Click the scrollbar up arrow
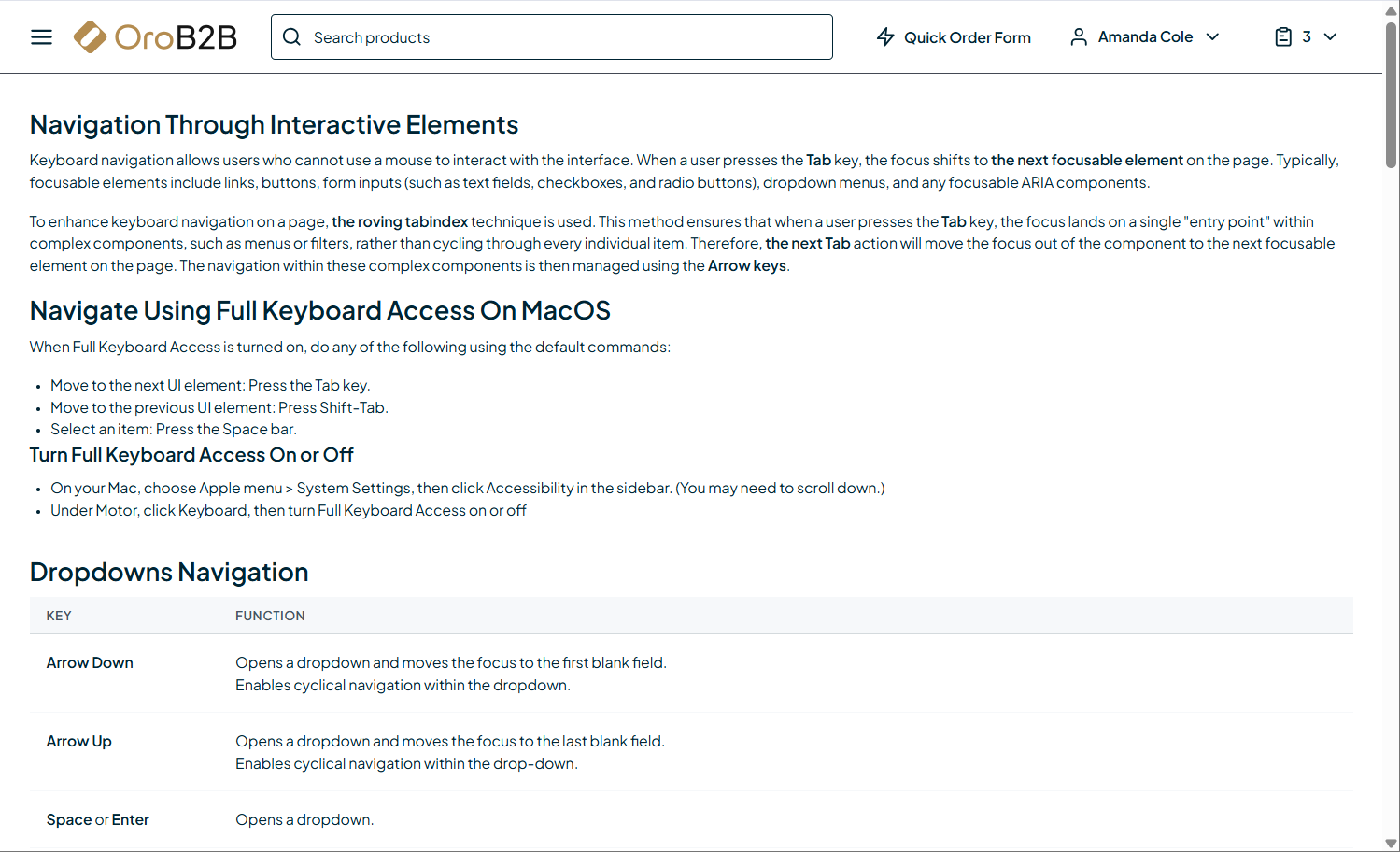Image resolution: width=1400 pixels, height=852 pixels. (1391, 10)
